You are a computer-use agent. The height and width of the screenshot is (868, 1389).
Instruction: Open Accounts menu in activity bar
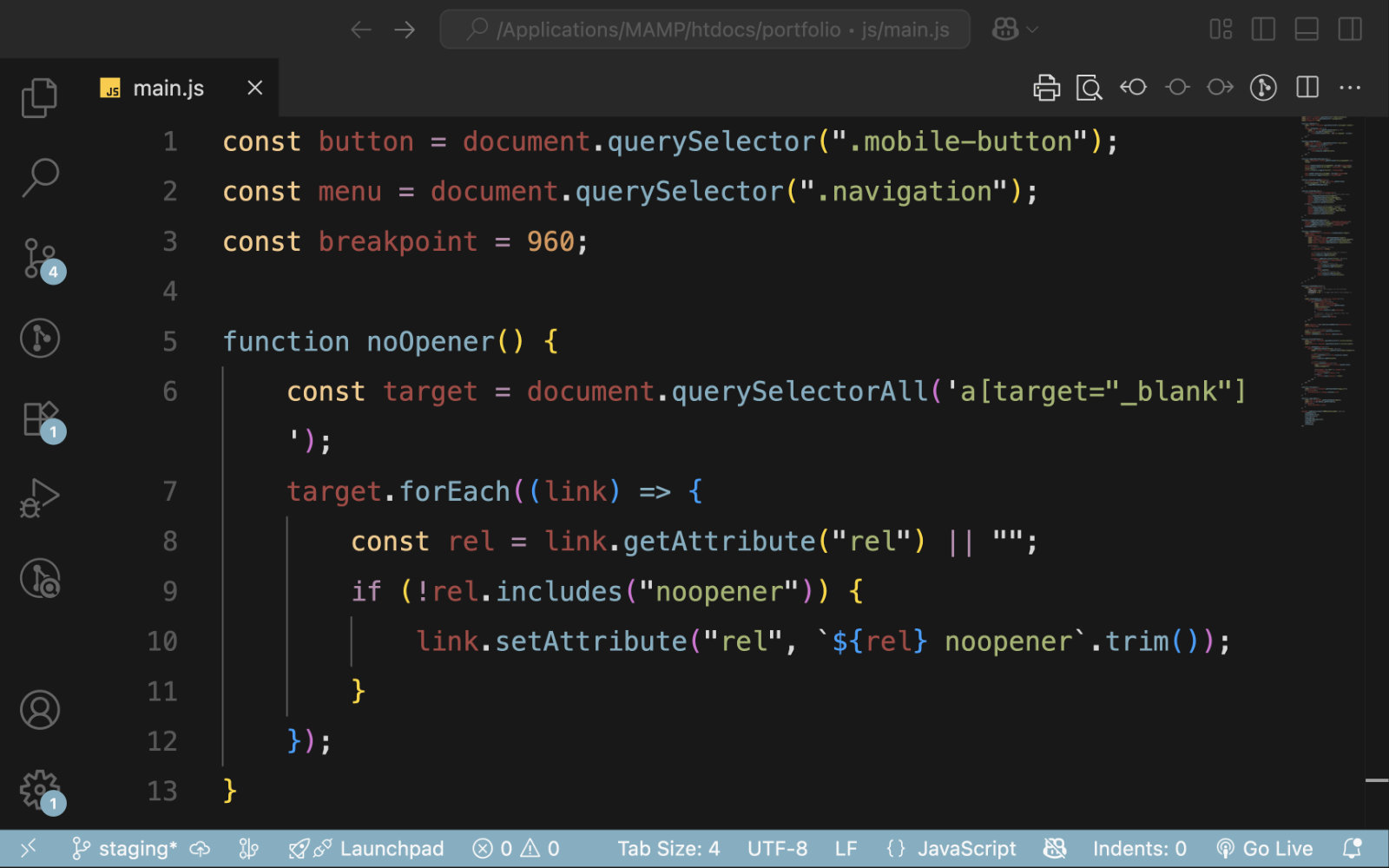[40, 710]
